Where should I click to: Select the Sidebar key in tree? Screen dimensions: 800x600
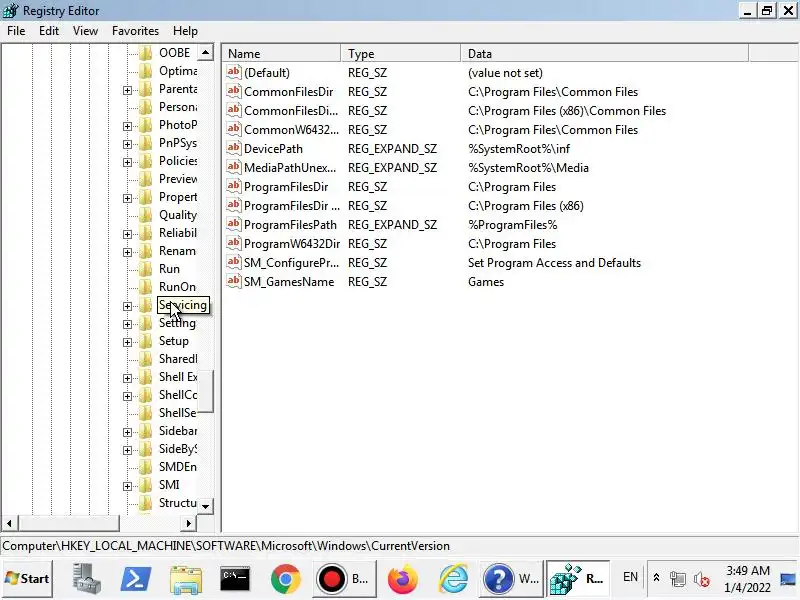click(x=178, y=431)
